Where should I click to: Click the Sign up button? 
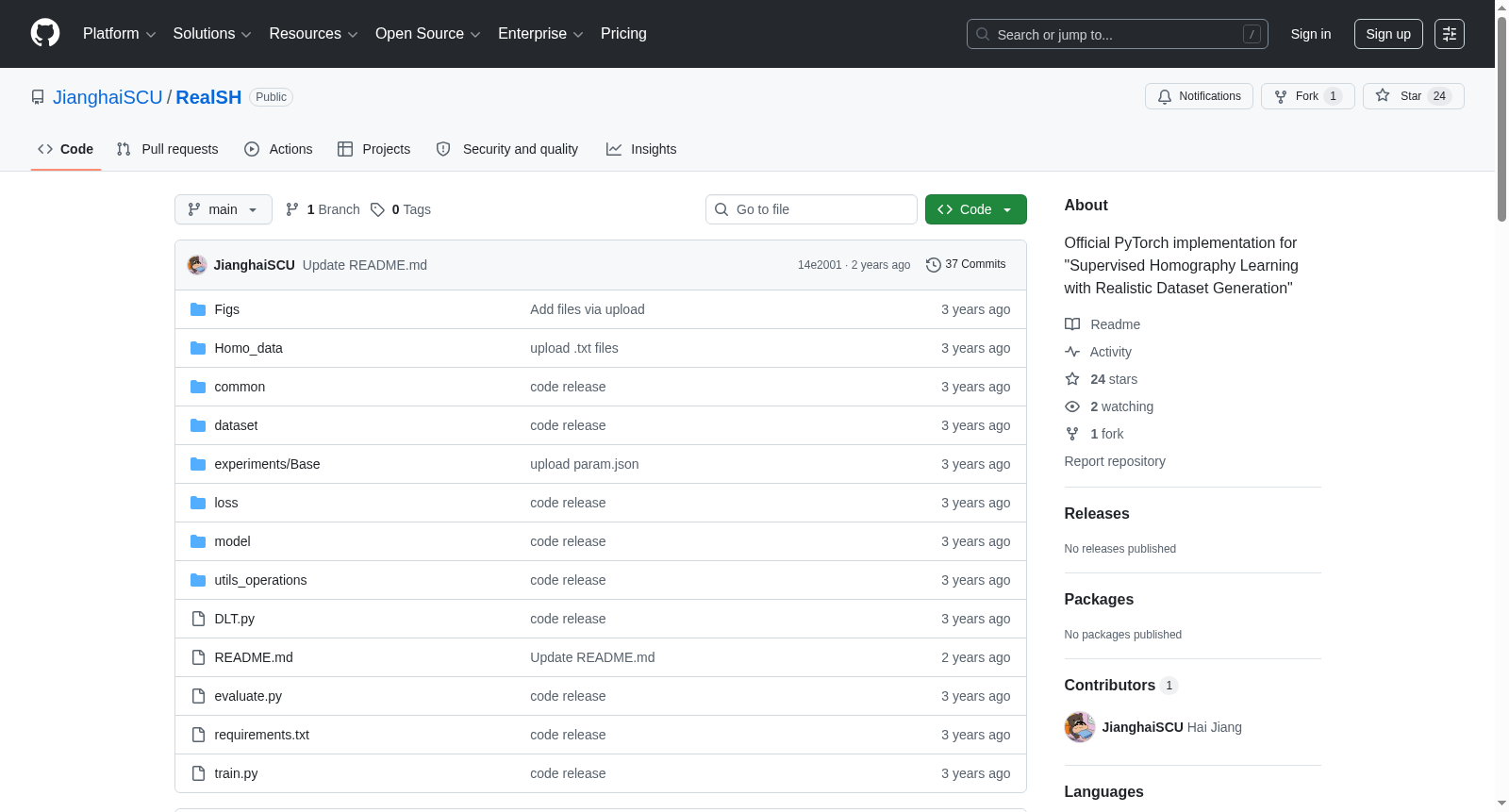(1388, 34)
